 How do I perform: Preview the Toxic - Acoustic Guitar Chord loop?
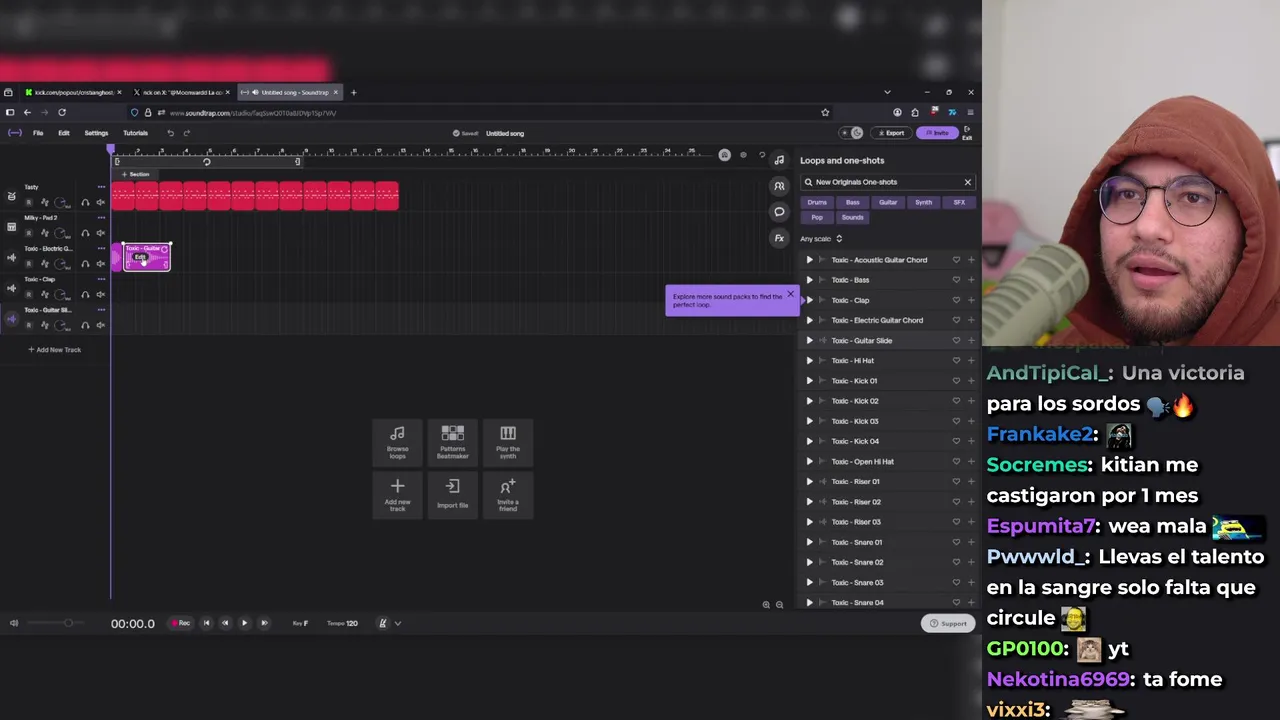point(810,260)
